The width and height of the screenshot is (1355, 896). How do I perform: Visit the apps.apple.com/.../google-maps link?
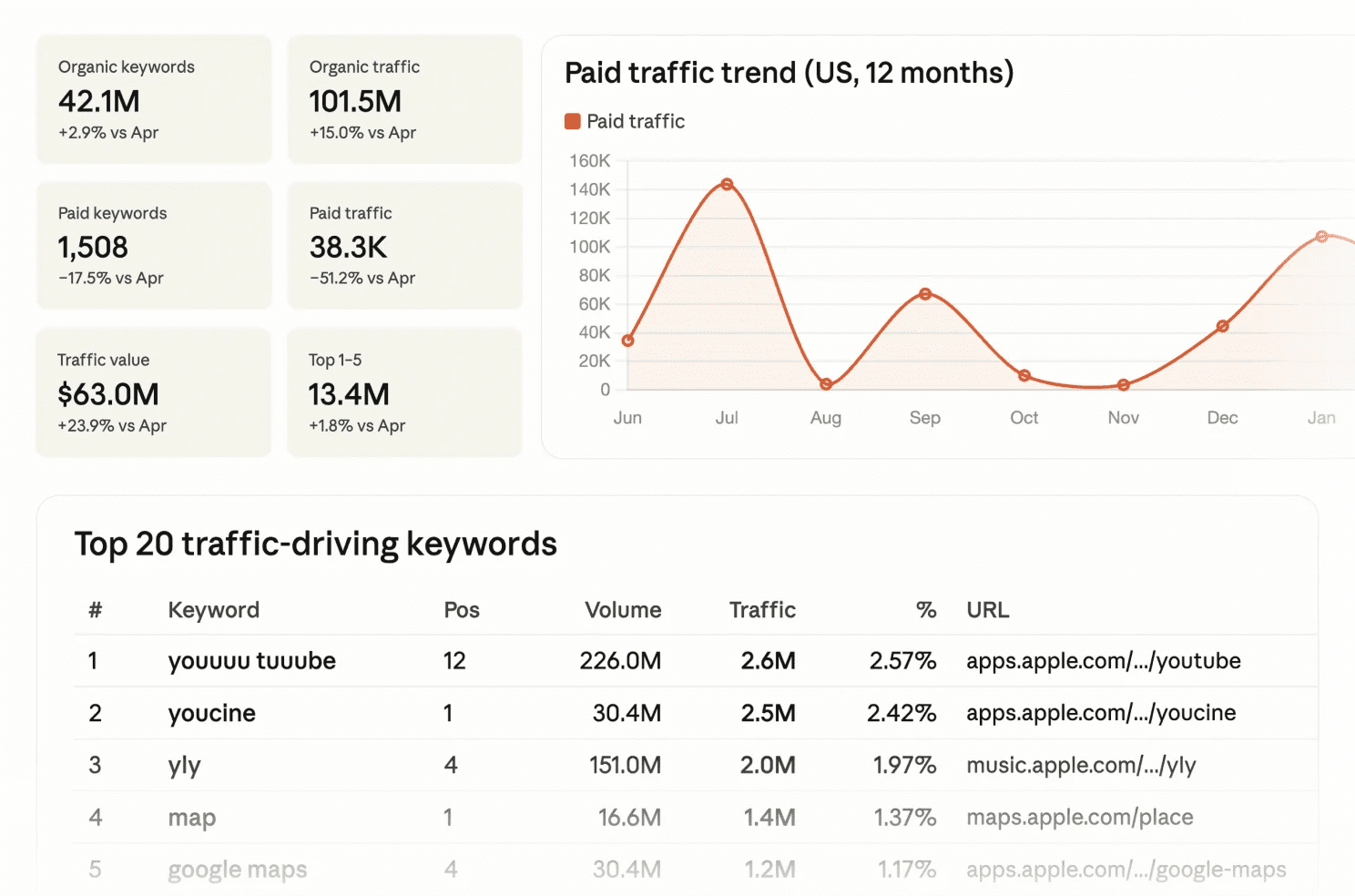[x=1126, y=870]
